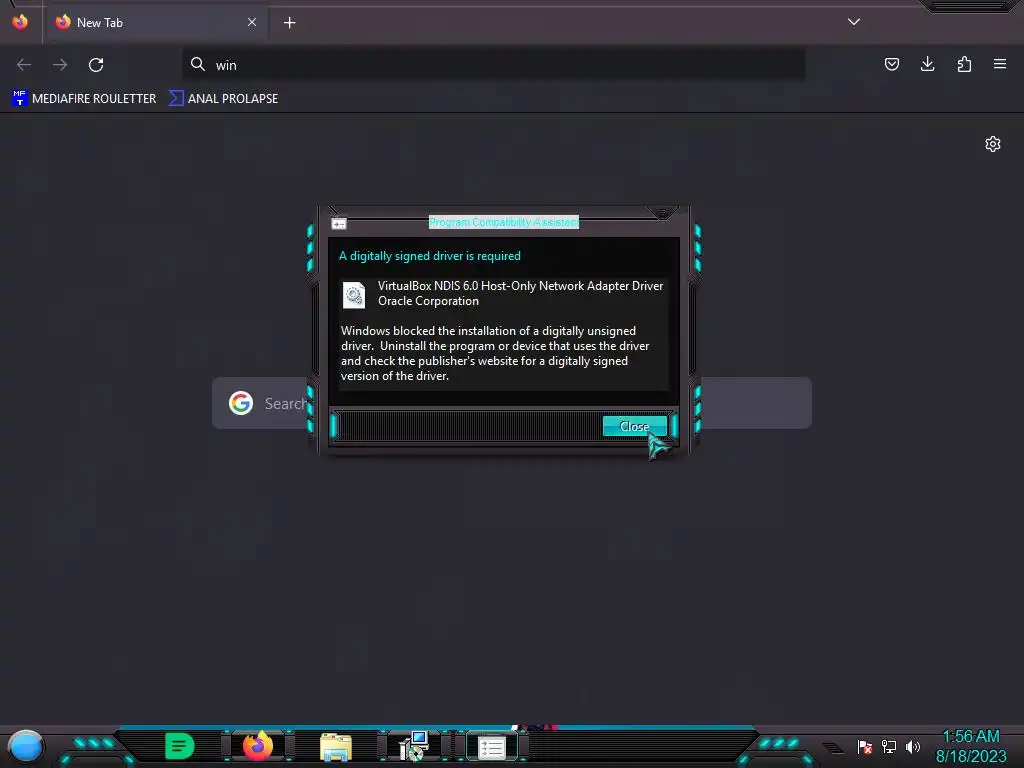Reload the current page
1024x768 pixels.
point(96,65)
